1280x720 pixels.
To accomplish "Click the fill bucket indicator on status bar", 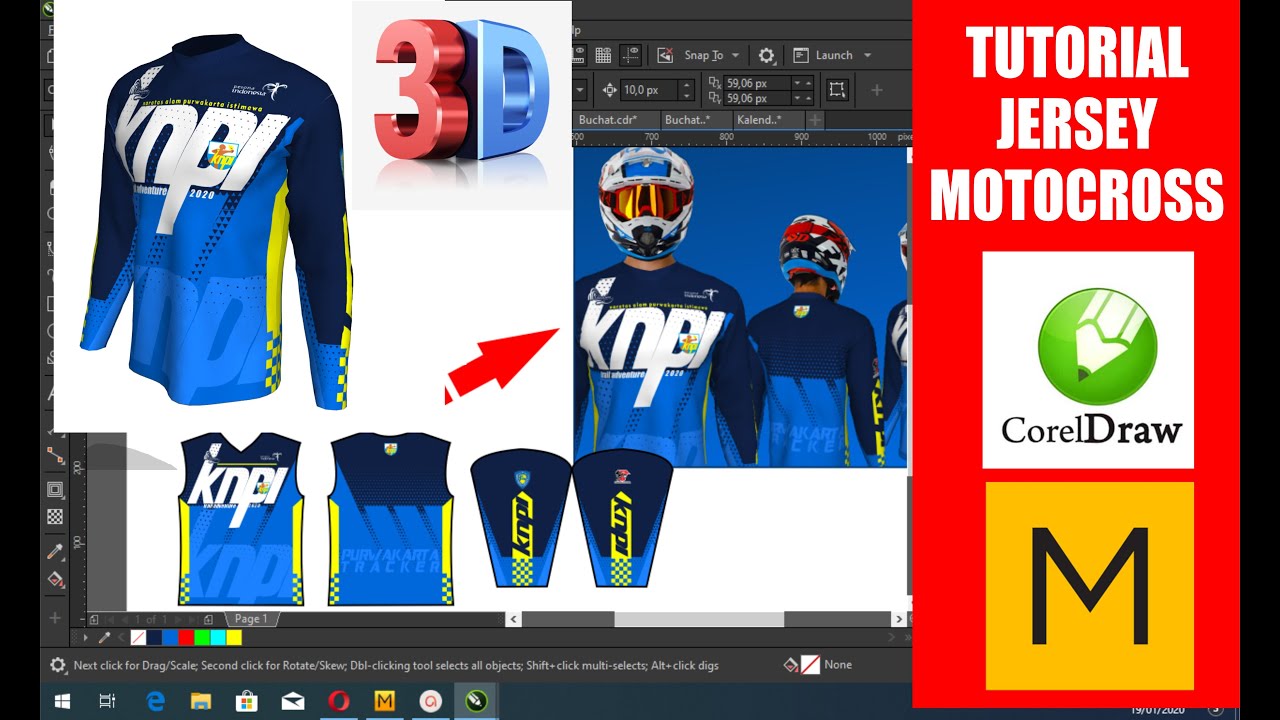I will (790, 664).
